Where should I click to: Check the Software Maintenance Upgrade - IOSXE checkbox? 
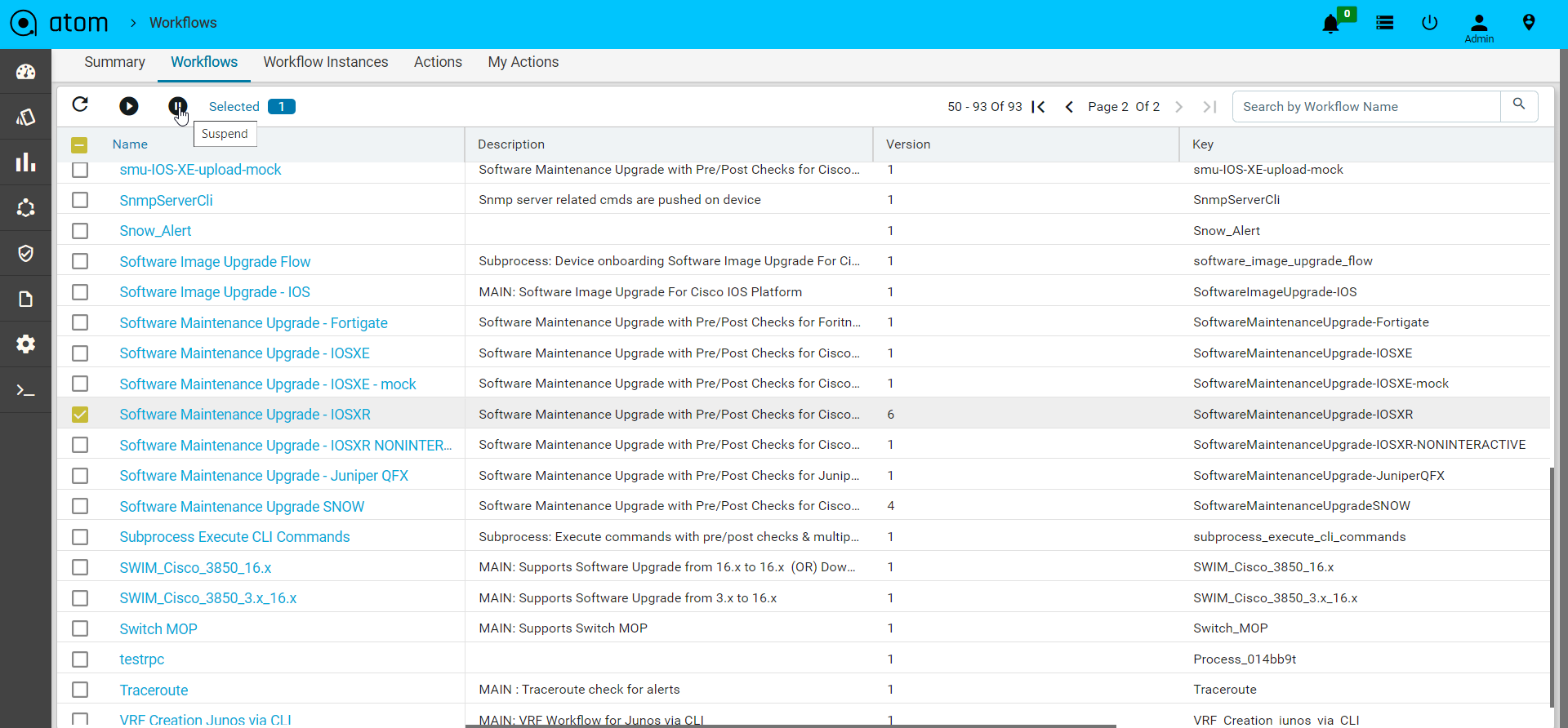click(80, 353)
